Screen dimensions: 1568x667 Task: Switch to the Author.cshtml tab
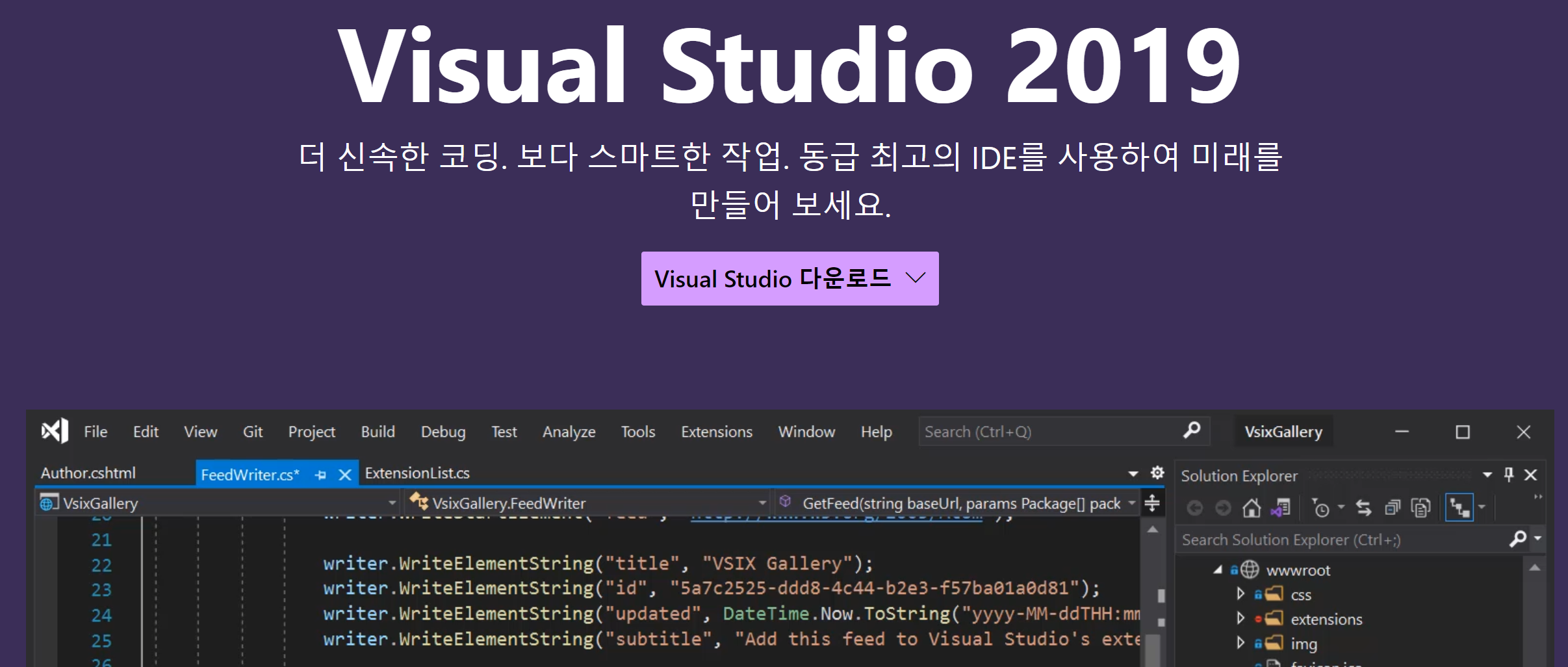click(x=88, y=473)
